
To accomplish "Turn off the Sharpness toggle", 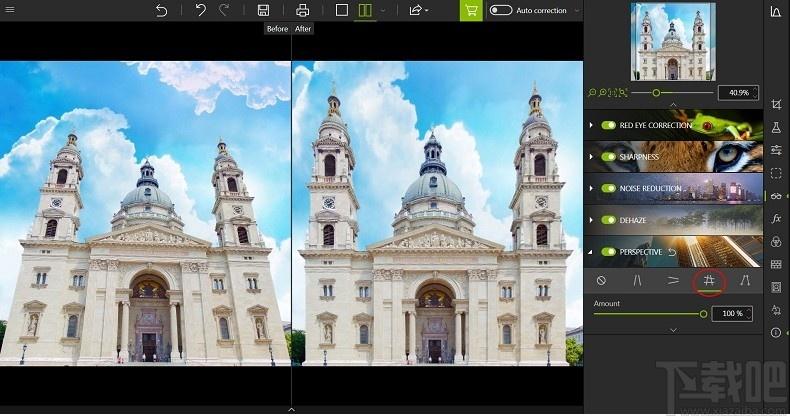I will click(608, 157).
